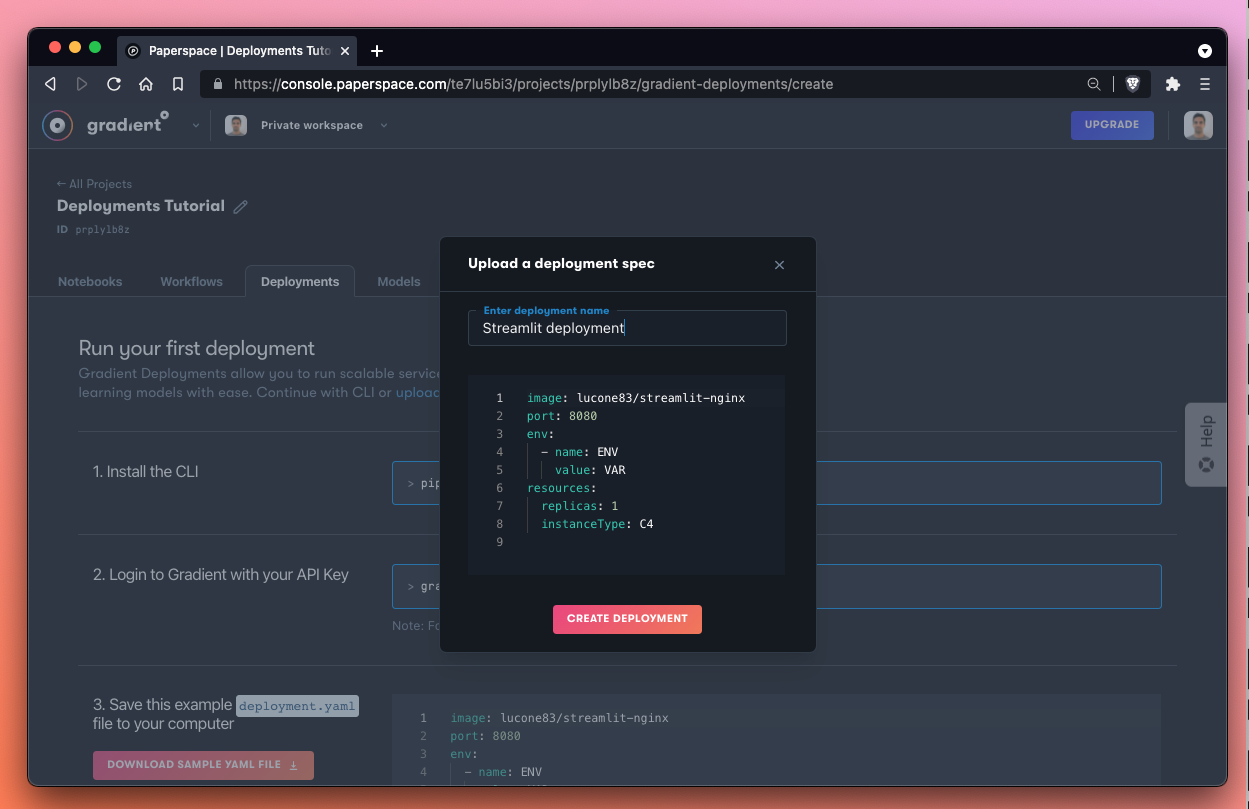Switch to the Models tab
1249x809 pixels.
click(x=398, y=282)
